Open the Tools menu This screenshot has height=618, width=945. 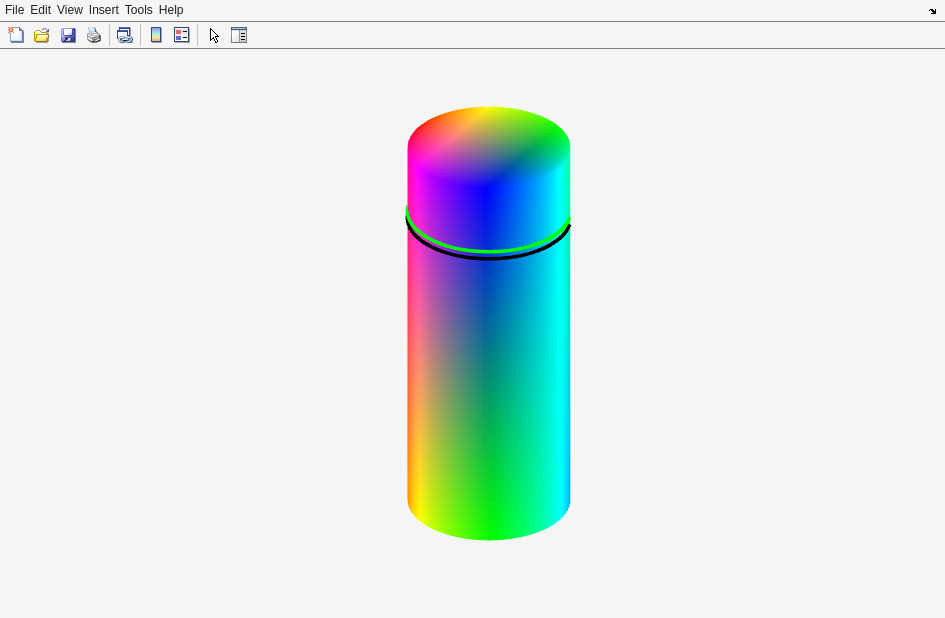(x=139, y=10)
